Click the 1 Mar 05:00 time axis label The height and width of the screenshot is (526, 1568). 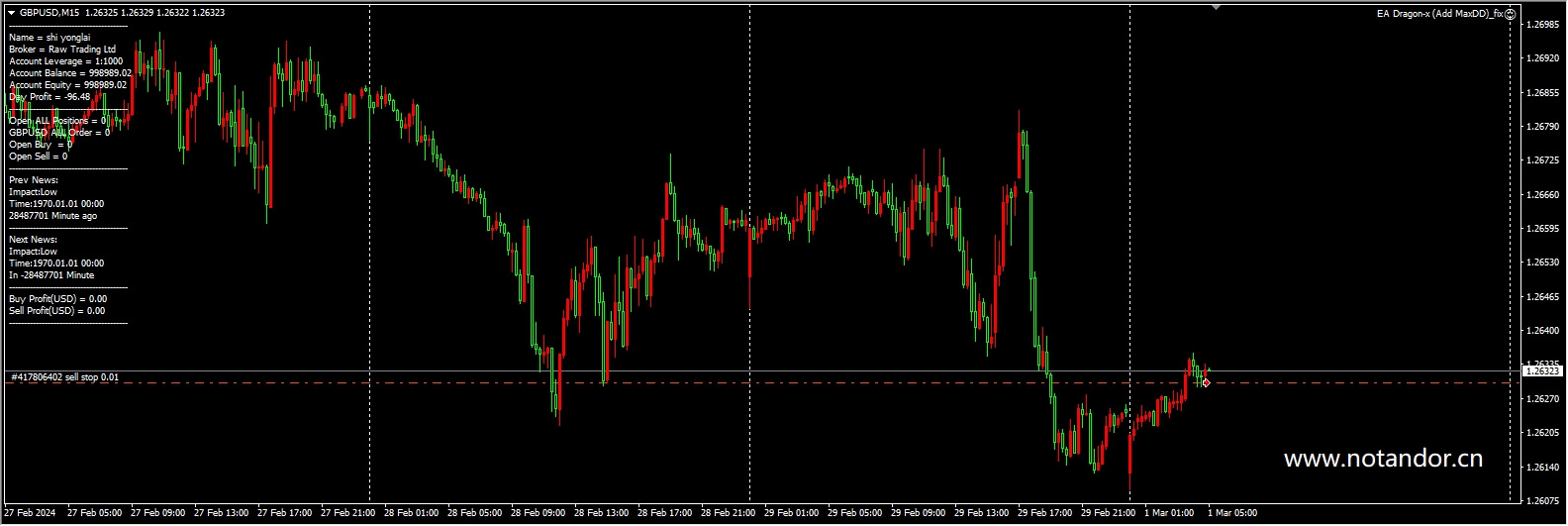1231,513
